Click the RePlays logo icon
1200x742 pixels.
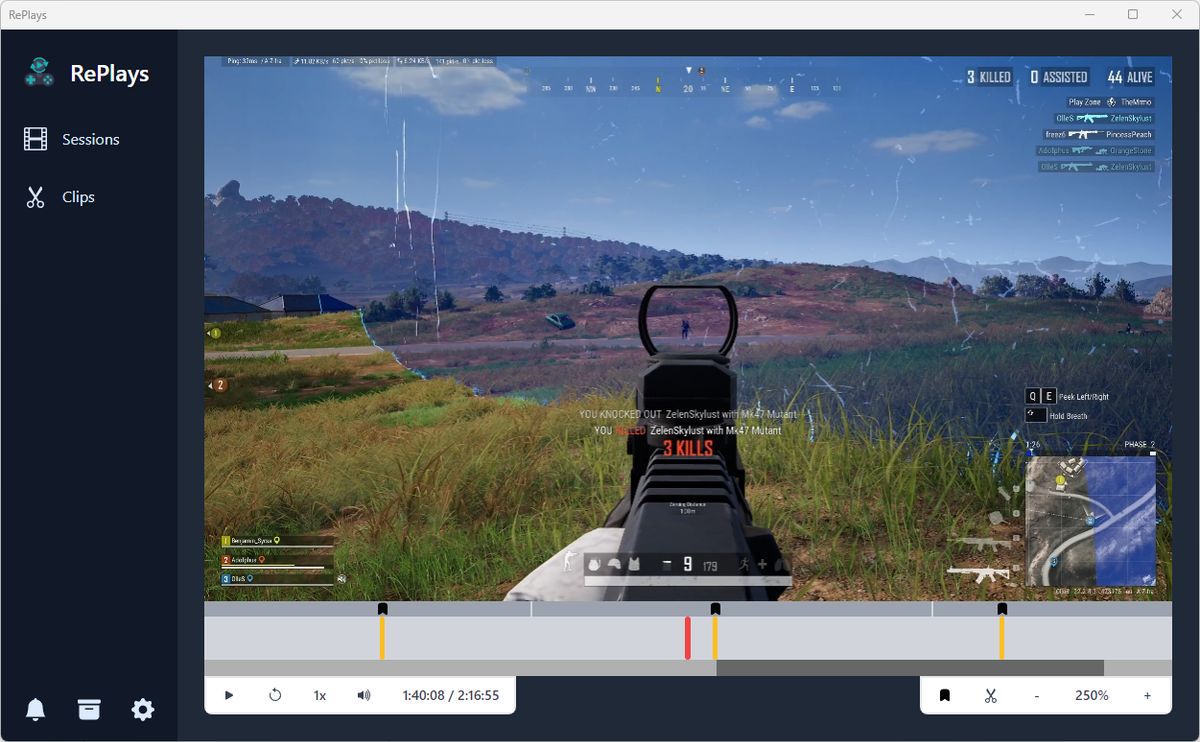click(x=40, y=73)
